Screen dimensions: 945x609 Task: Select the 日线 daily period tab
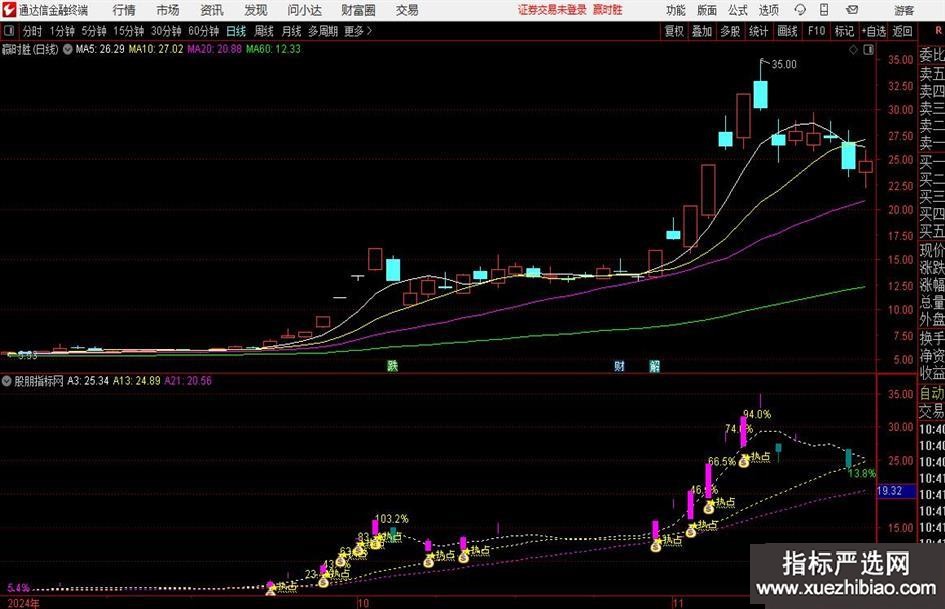pos(236,31)
